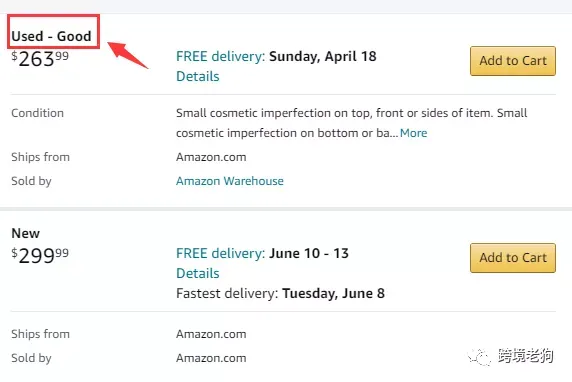Viewport: 572px width, 382px height.
Task: Click the WeChat watermark logo icon
Action: coord(479,356)
